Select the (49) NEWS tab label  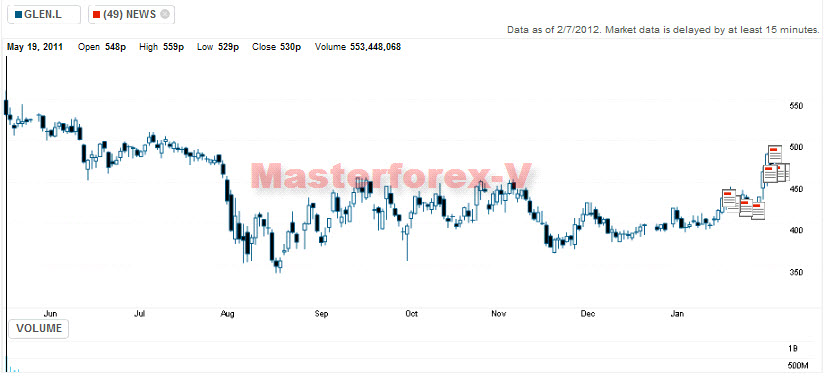tap(130, 15)
